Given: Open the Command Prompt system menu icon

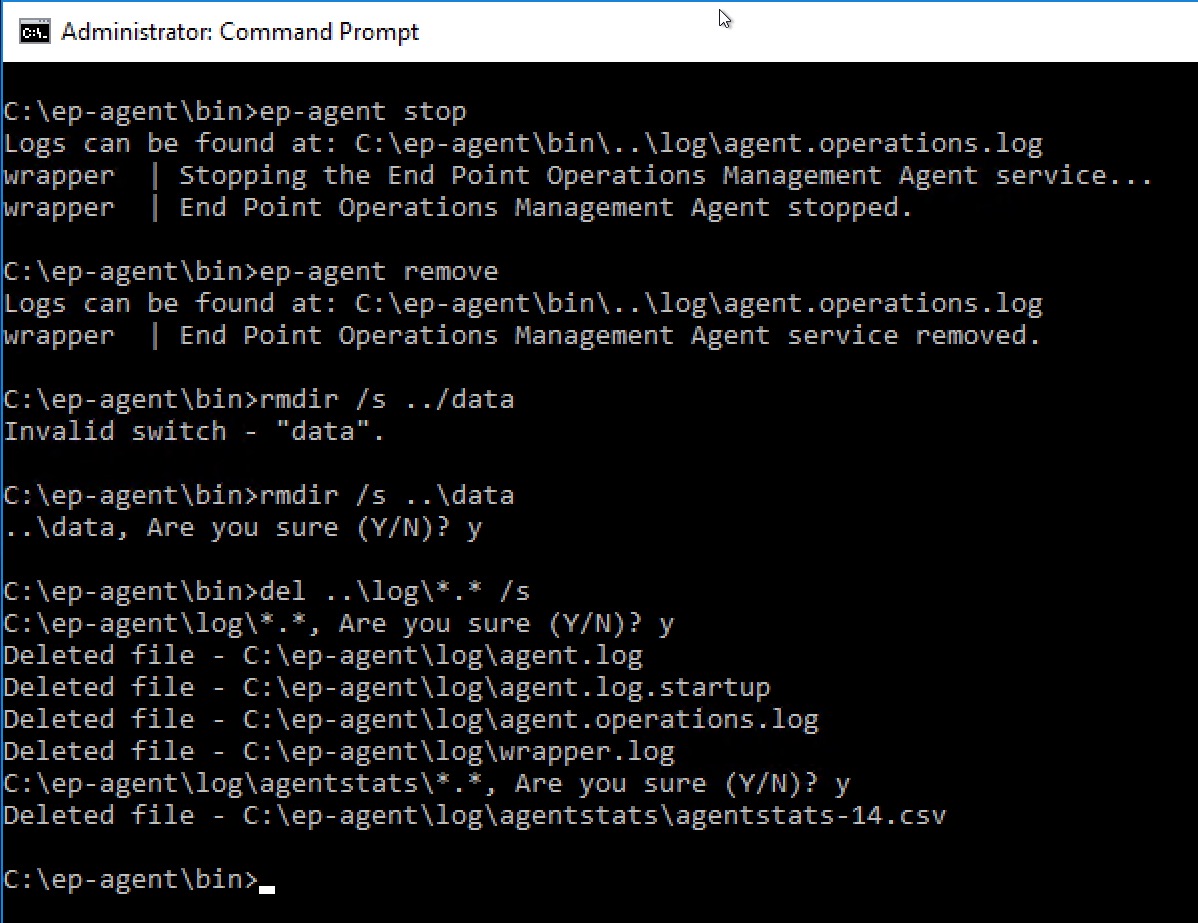Looking at the screenshot, I should point(34,32).
